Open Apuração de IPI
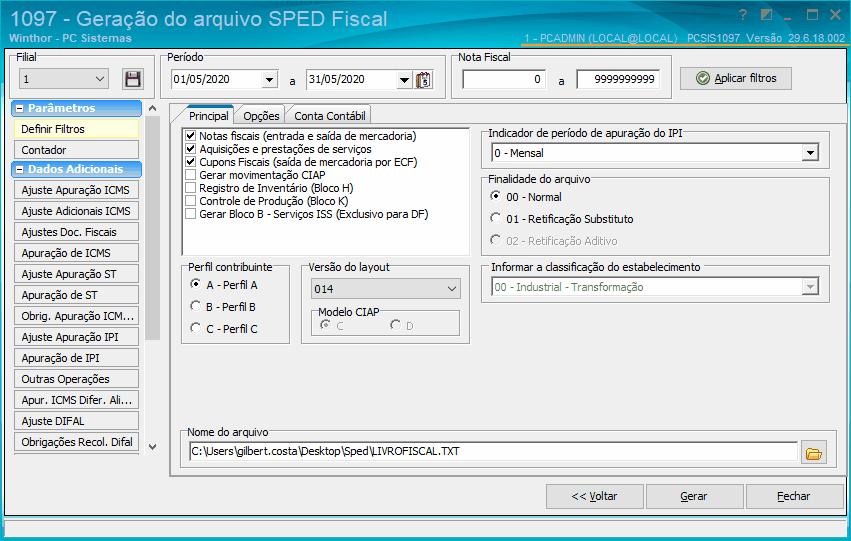This screenshot has height=541, width=851. tap(76, 358)
